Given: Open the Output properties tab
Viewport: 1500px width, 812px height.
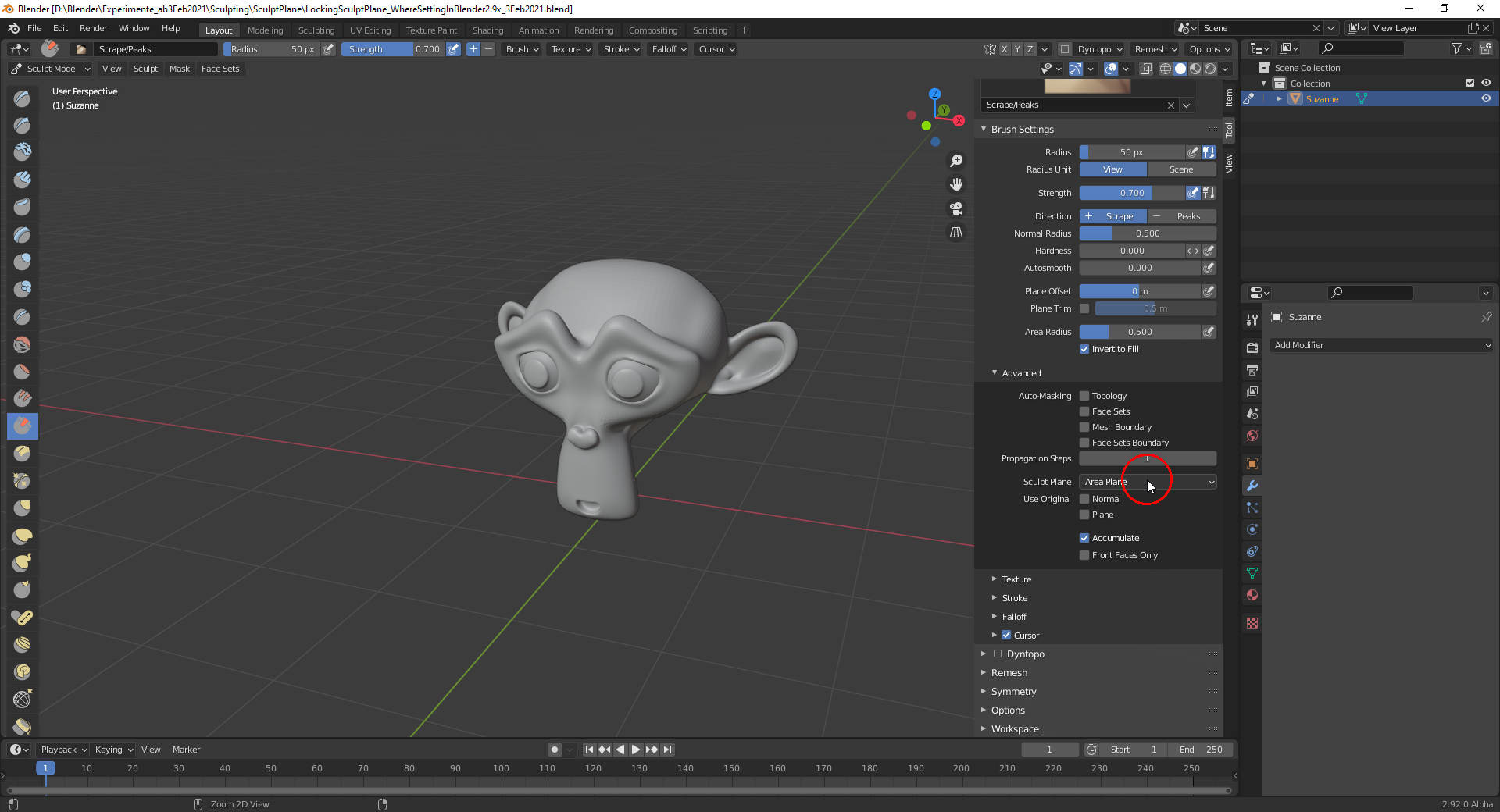Looking at the screenshot, I should pyautogui.click(x=1252, y=370).
